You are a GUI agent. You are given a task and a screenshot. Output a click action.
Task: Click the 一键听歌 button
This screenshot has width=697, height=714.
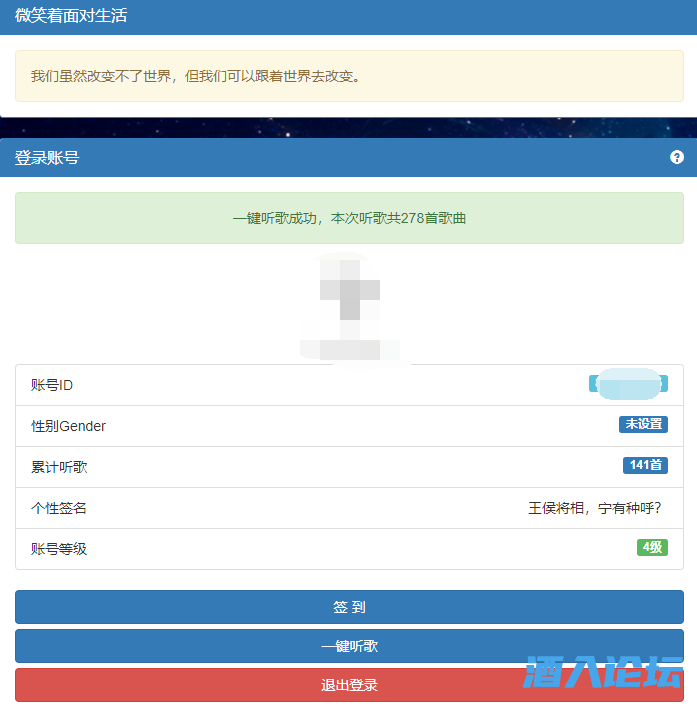click(x=349, y=646)
